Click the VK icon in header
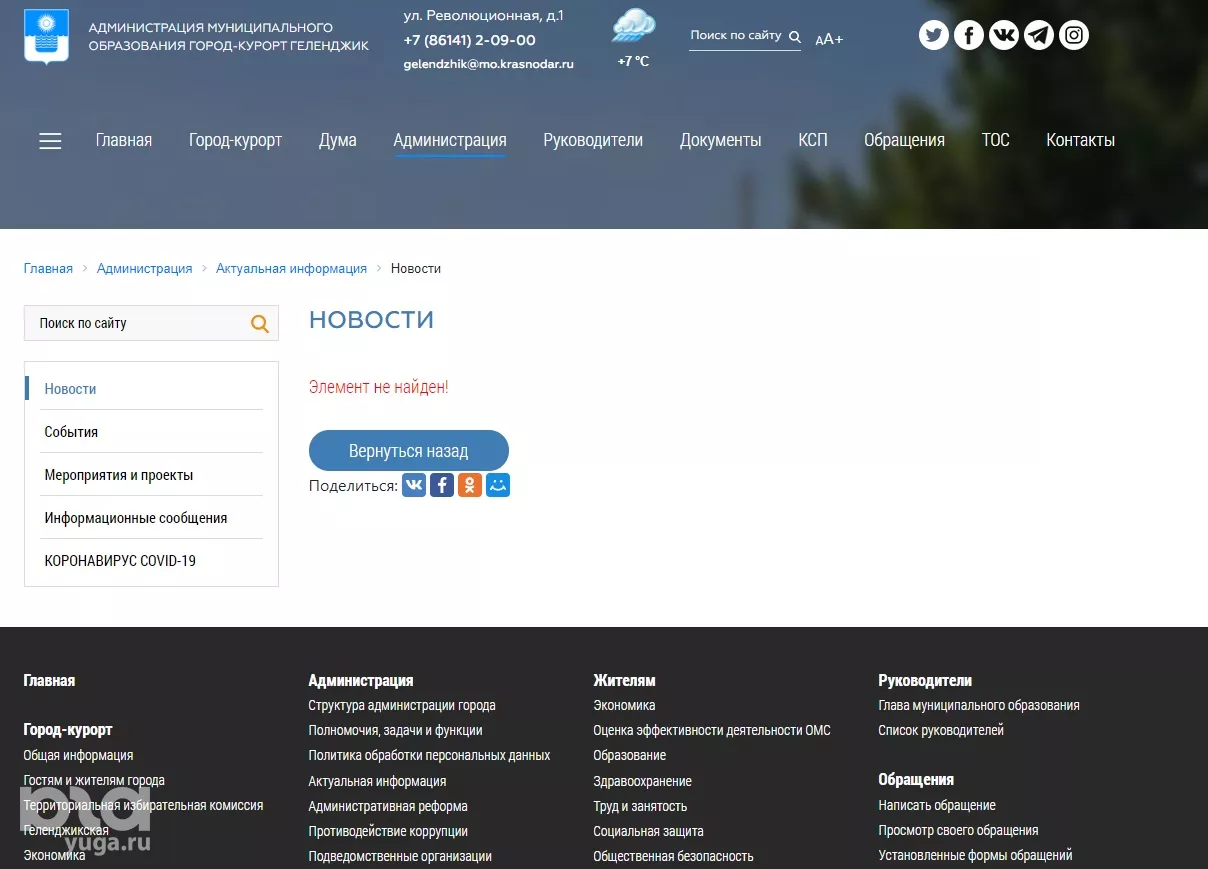Viewport: 1208px width, 869px height. [x=1004, y=36]
